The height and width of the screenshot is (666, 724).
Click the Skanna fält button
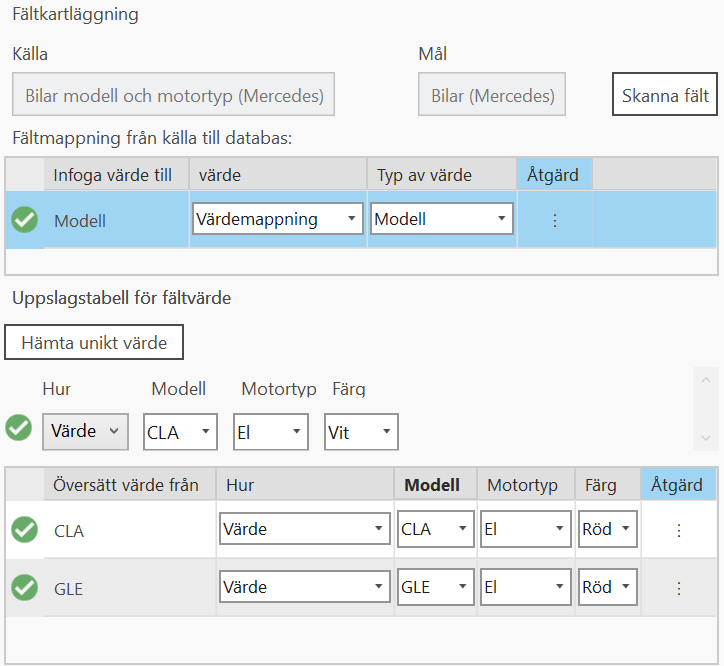pyautogui.click(x=665, y=96)
